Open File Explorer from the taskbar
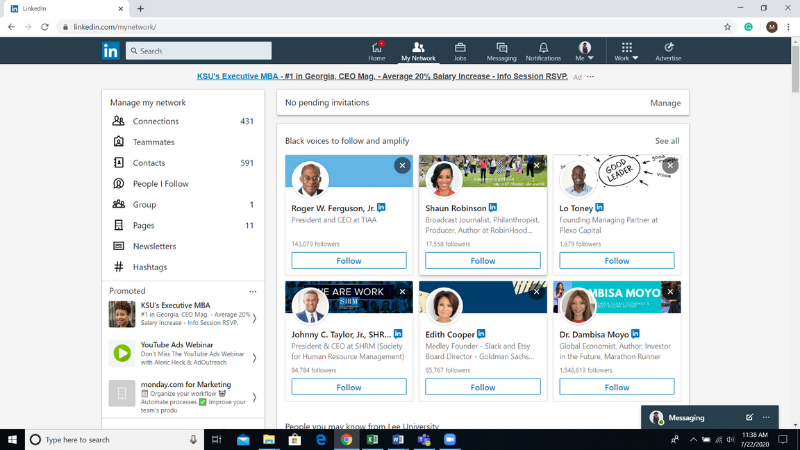This screenshot has height=450, width=800. click(x=268, y=439)
